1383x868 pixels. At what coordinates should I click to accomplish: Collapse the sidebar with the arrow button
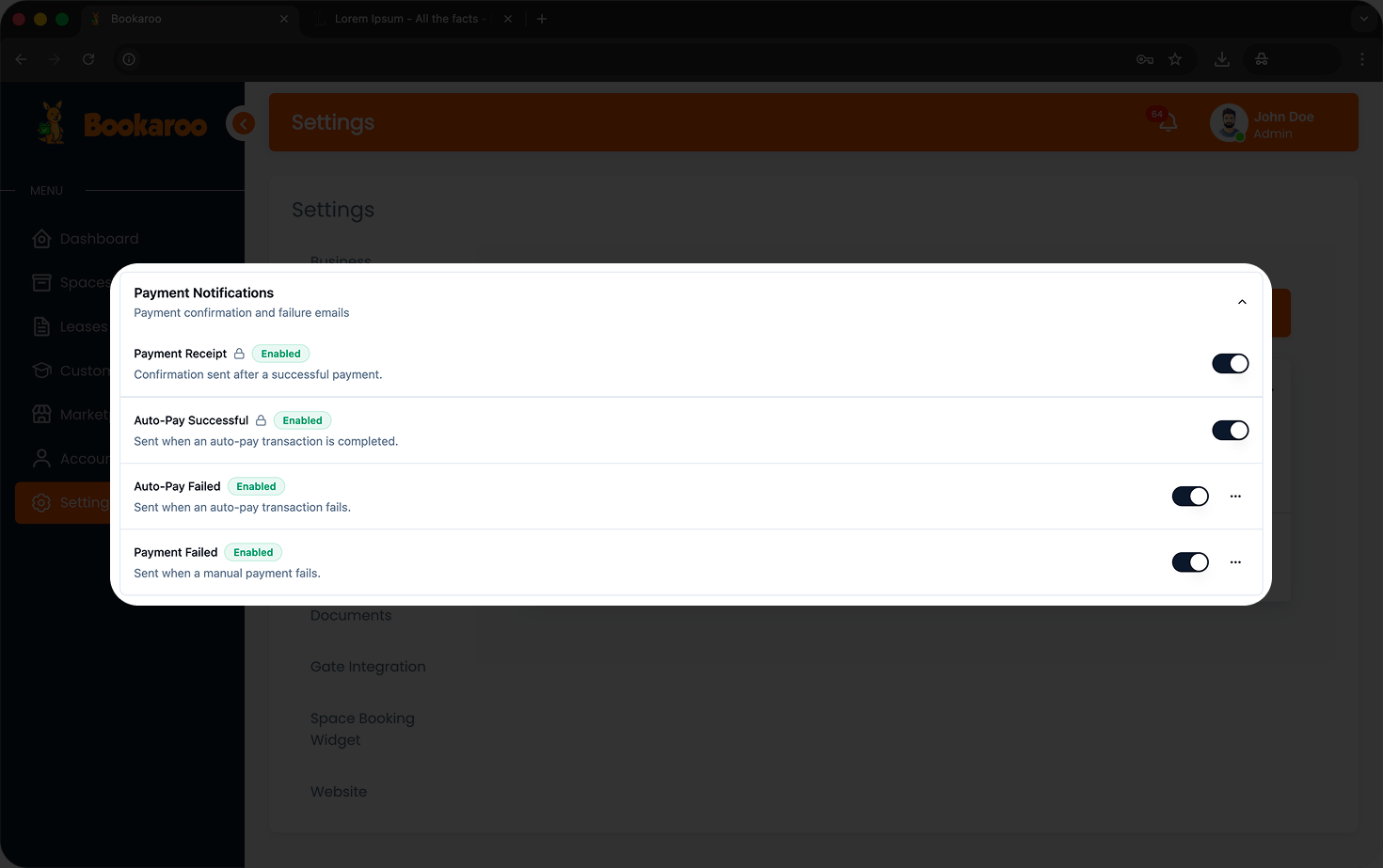pyautogui.click(x=243, y=123)
